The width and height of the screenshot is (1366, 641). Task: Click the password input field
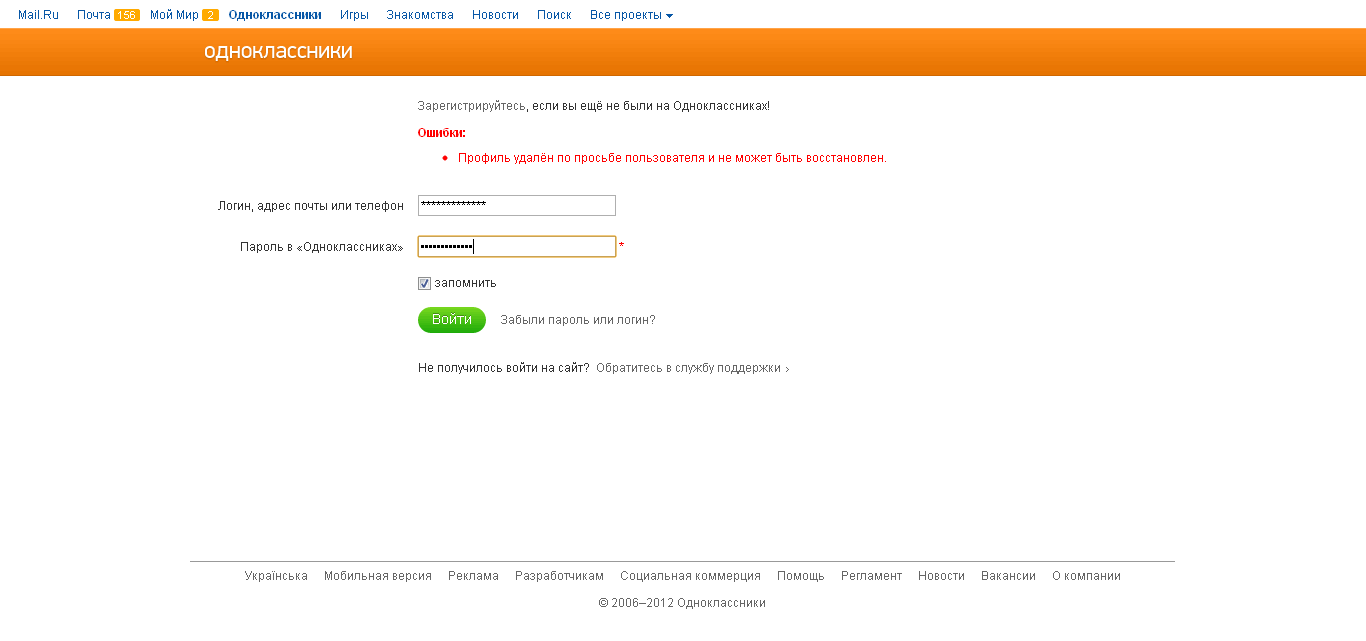click(516, 246)
